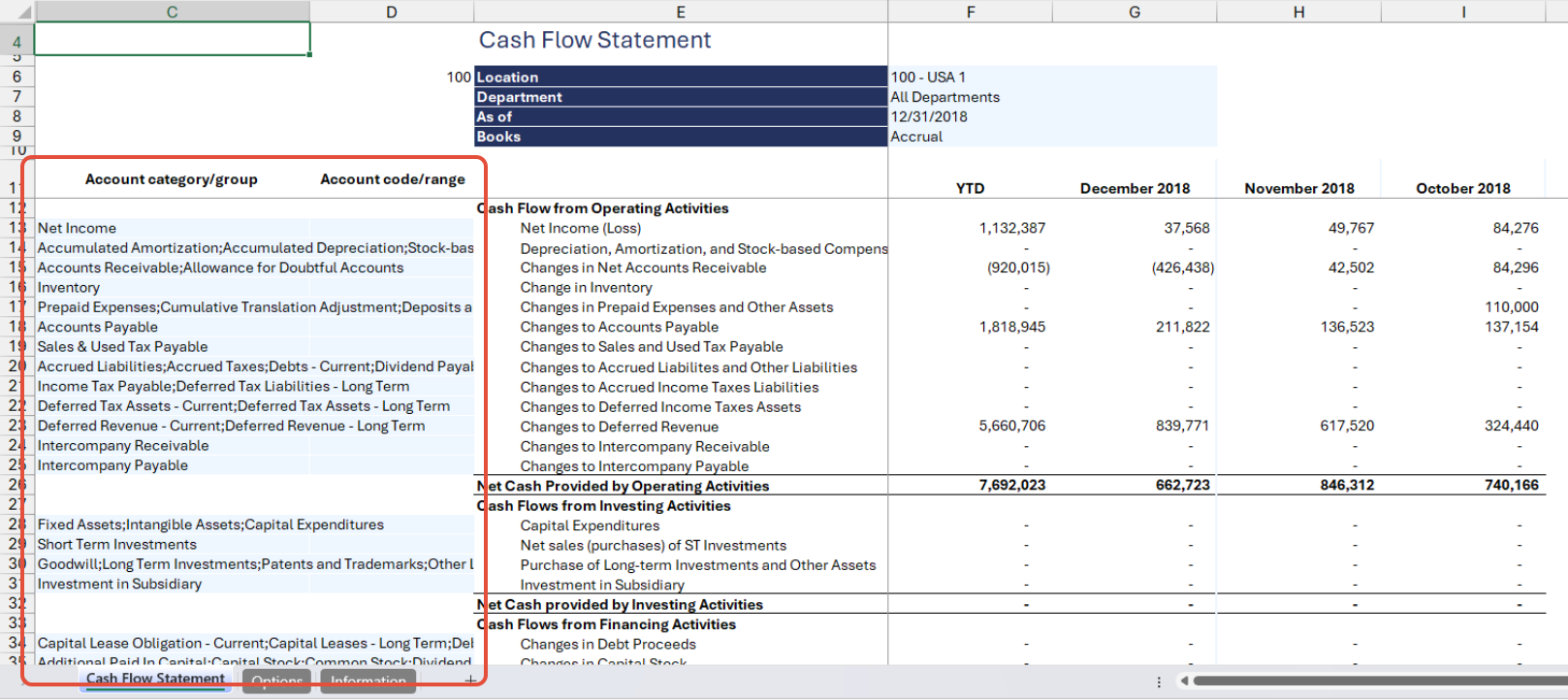Image resolution: width=1568 pixels, height=700 pixels.
Task: Click the YTD column heading
Action: click(x=971, y=188)
